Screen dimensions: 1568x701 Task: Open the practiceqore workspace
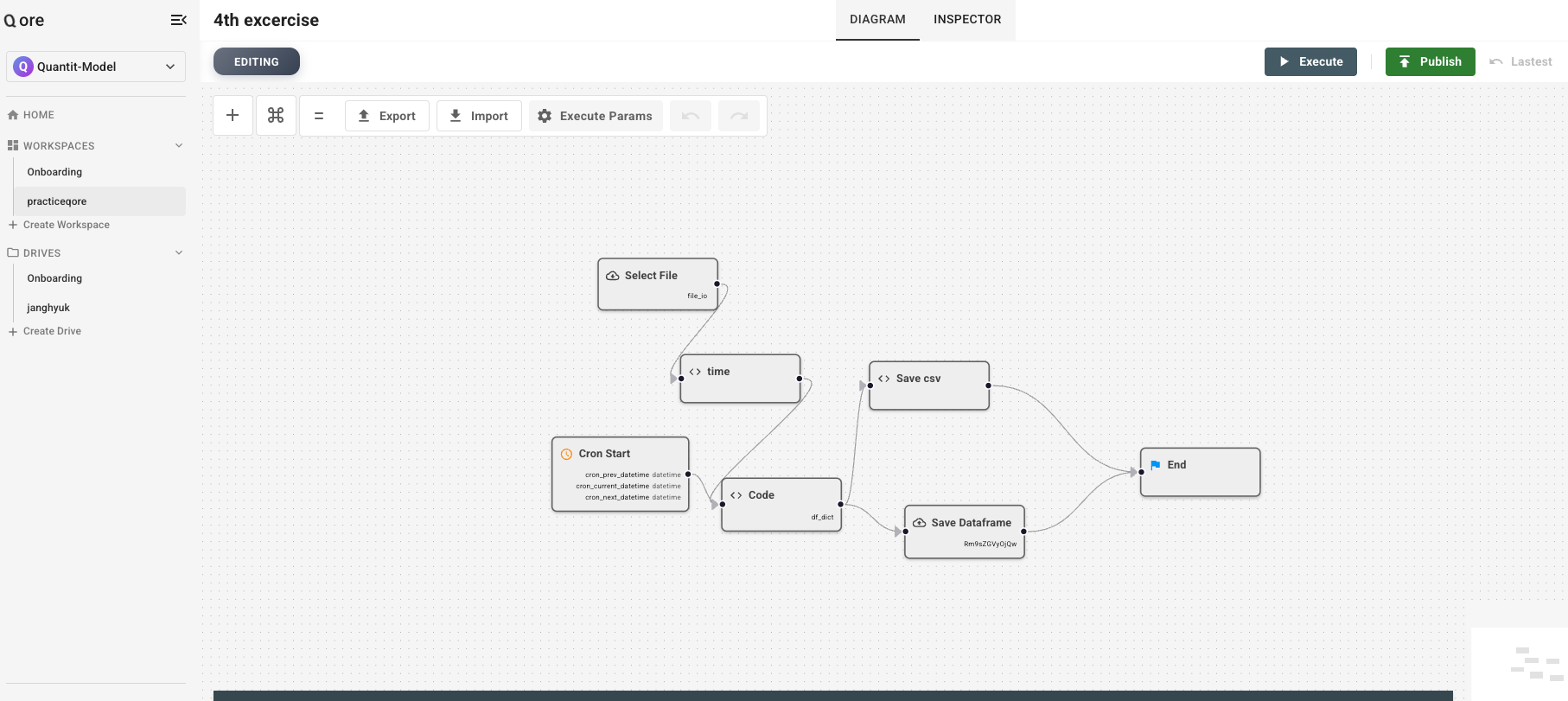(57, 201)
